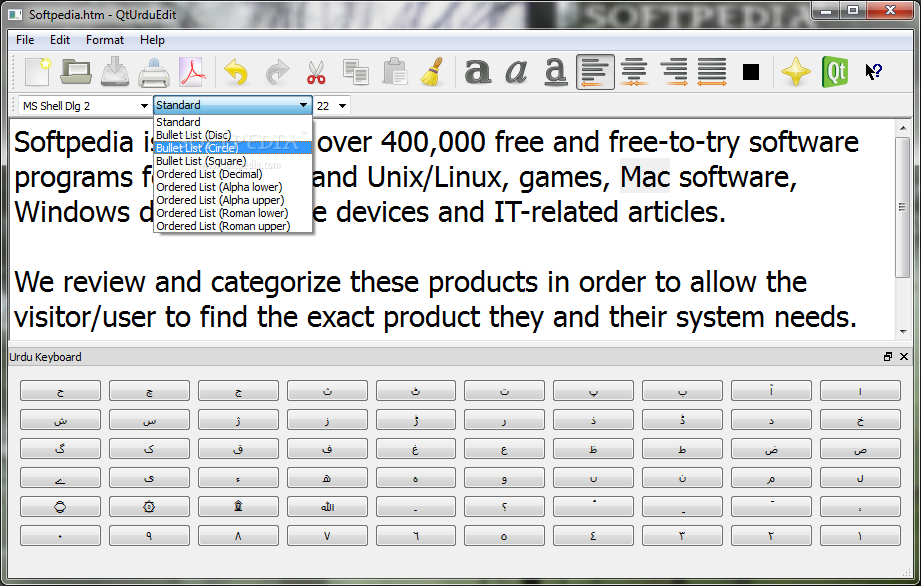This screenshot has height=586, width=921.
Task: Insert the Urdu digit ۷ key
Action: [327, 536]
